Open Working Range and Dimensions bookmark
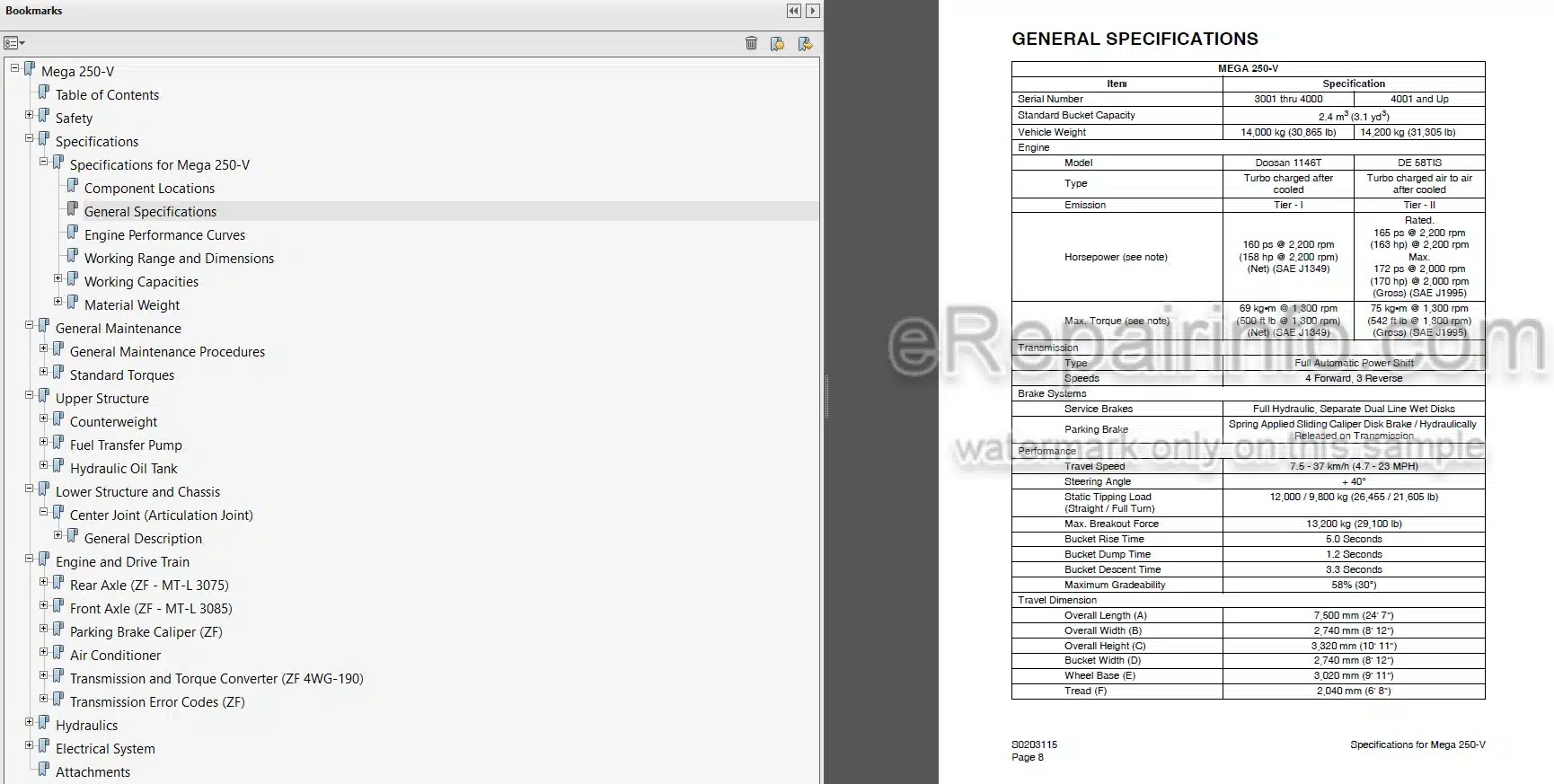Screen dimensions: 1554x784 (x=179, y=259)
